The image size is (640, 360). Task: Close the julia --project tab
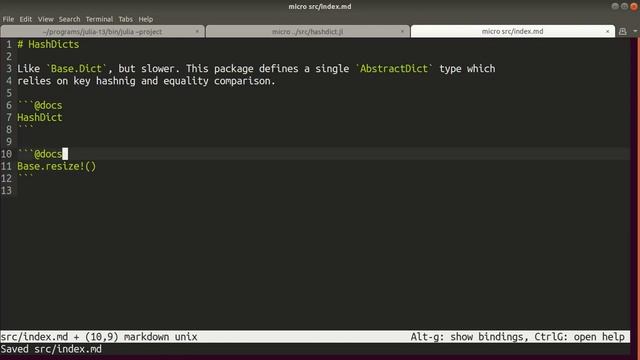click(x=197, y=31)
